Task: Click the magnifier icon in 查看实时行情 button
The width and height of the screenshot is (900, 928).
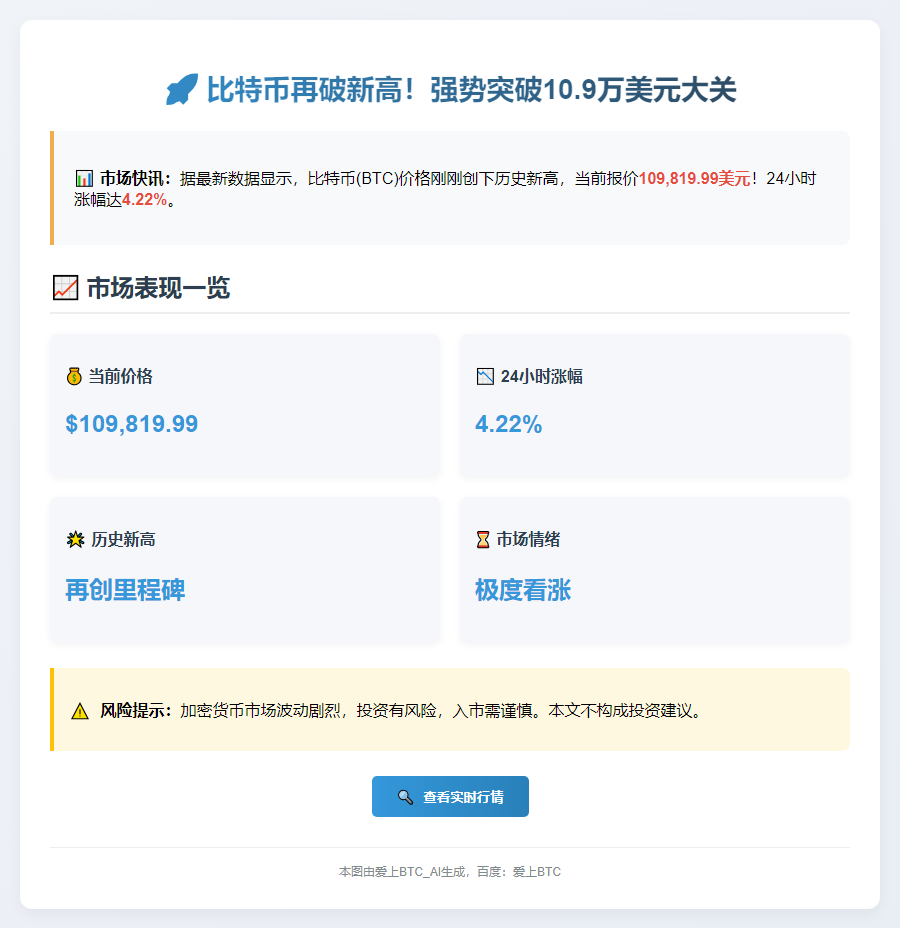Action: 405,797
